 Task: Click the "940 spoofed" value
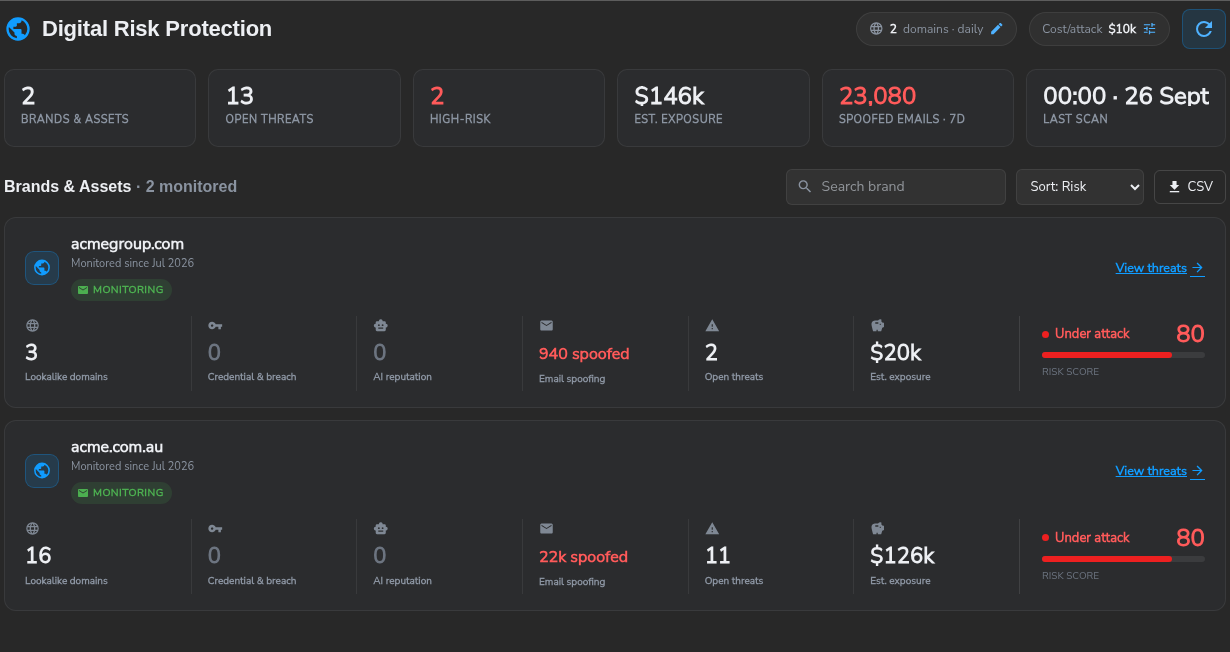point(584,354)
